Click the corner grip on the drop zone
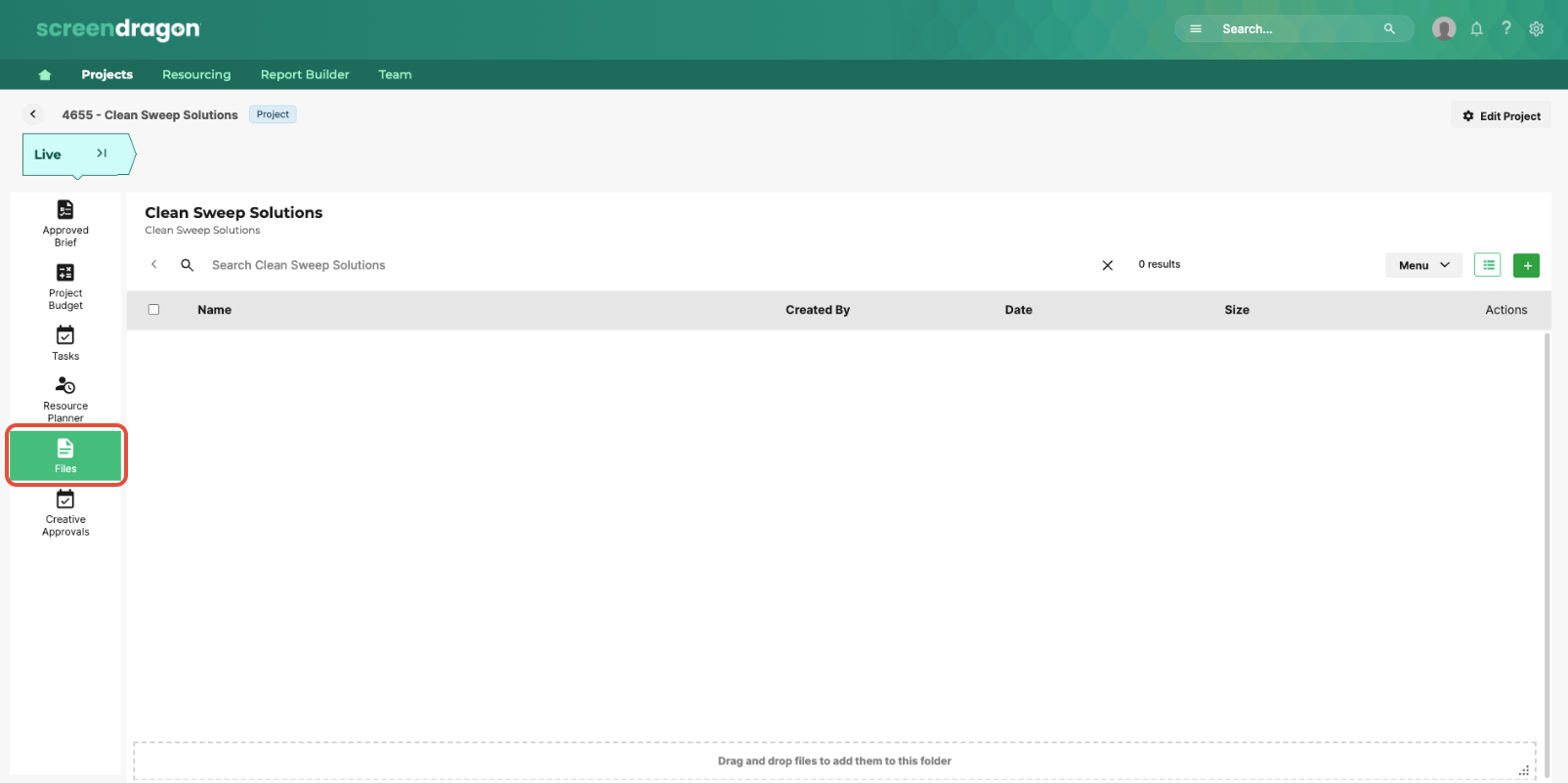 click(x=1524, y=770)
